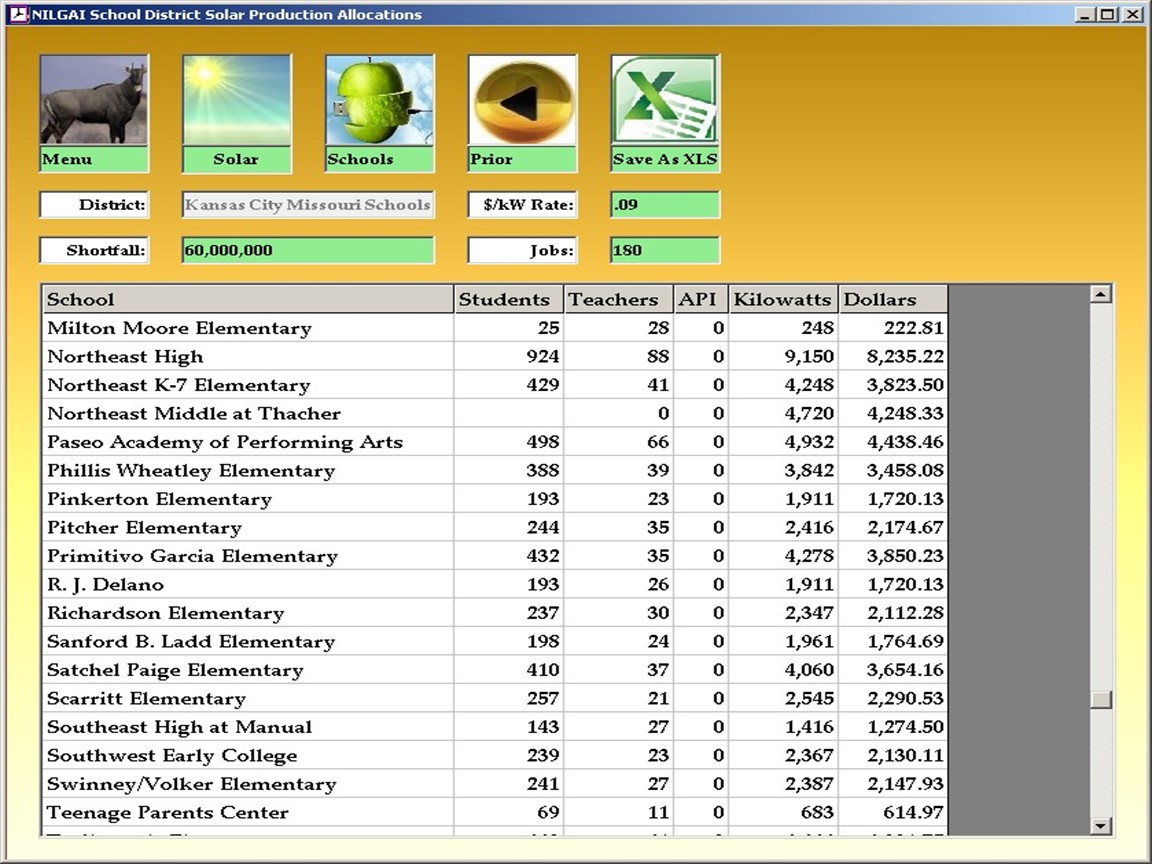Click kilowatts value 683

783,813
